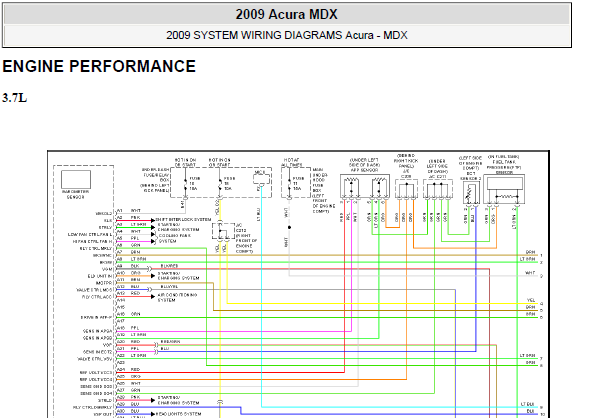Click the MICU box in fuse panel

[x=261, y=178]
